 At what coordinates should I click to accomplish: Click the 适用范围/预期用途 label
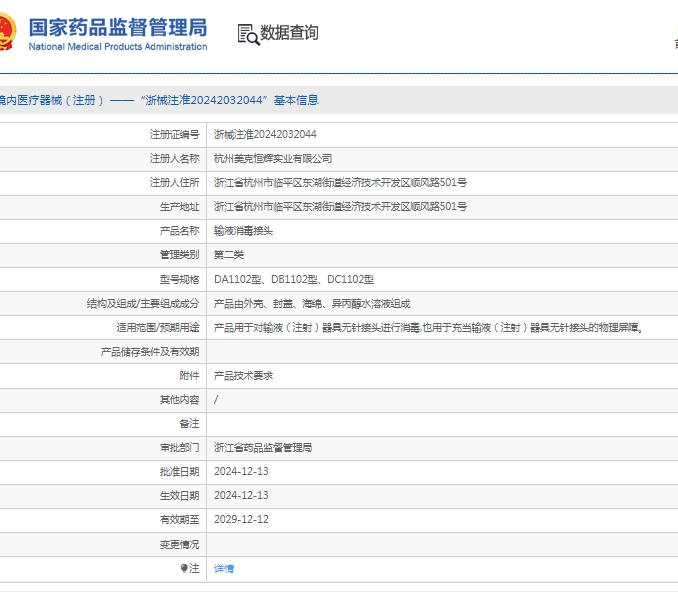pos(158,328)
